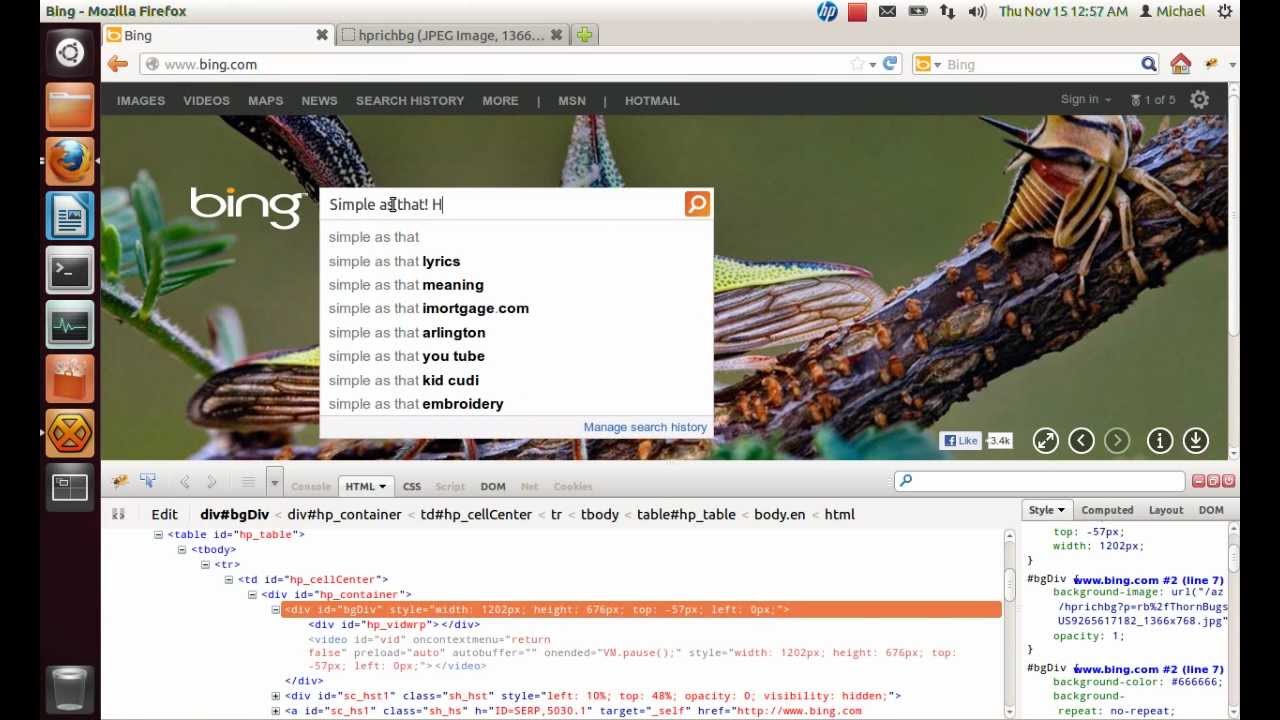
Task: Go back in Firebug panel history
Action: point(185,483)
